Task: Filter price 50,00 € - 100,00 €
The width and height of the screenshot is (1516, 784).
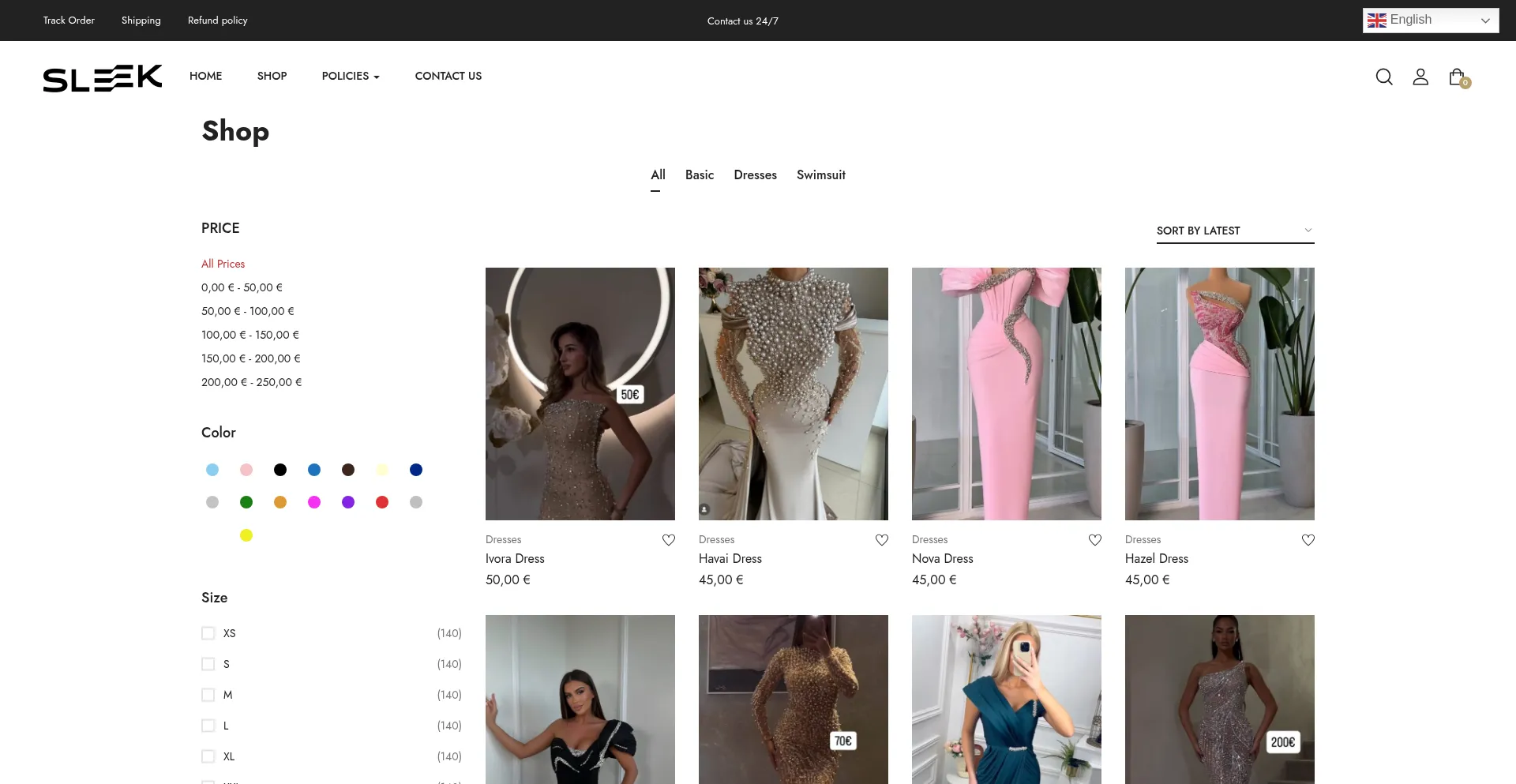Action: coord(248,311)
